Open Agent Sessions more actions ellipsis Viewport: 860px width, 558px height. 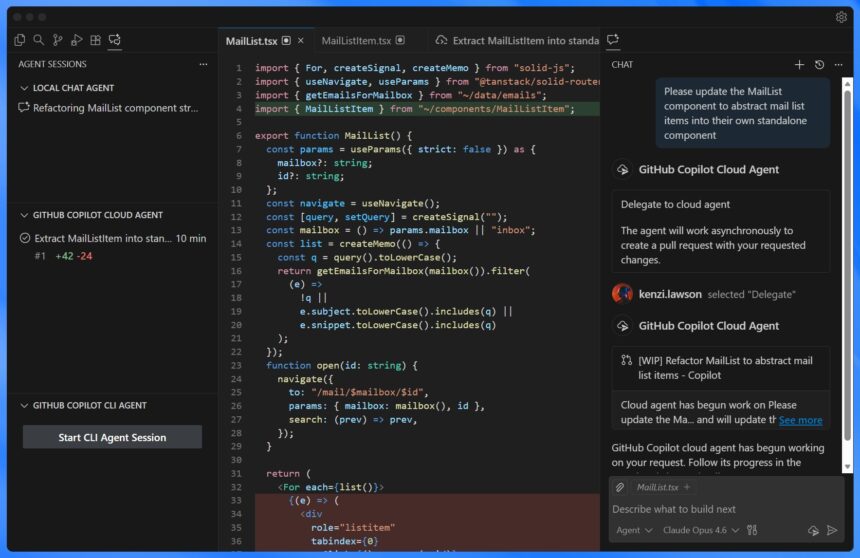click(203, 64)
